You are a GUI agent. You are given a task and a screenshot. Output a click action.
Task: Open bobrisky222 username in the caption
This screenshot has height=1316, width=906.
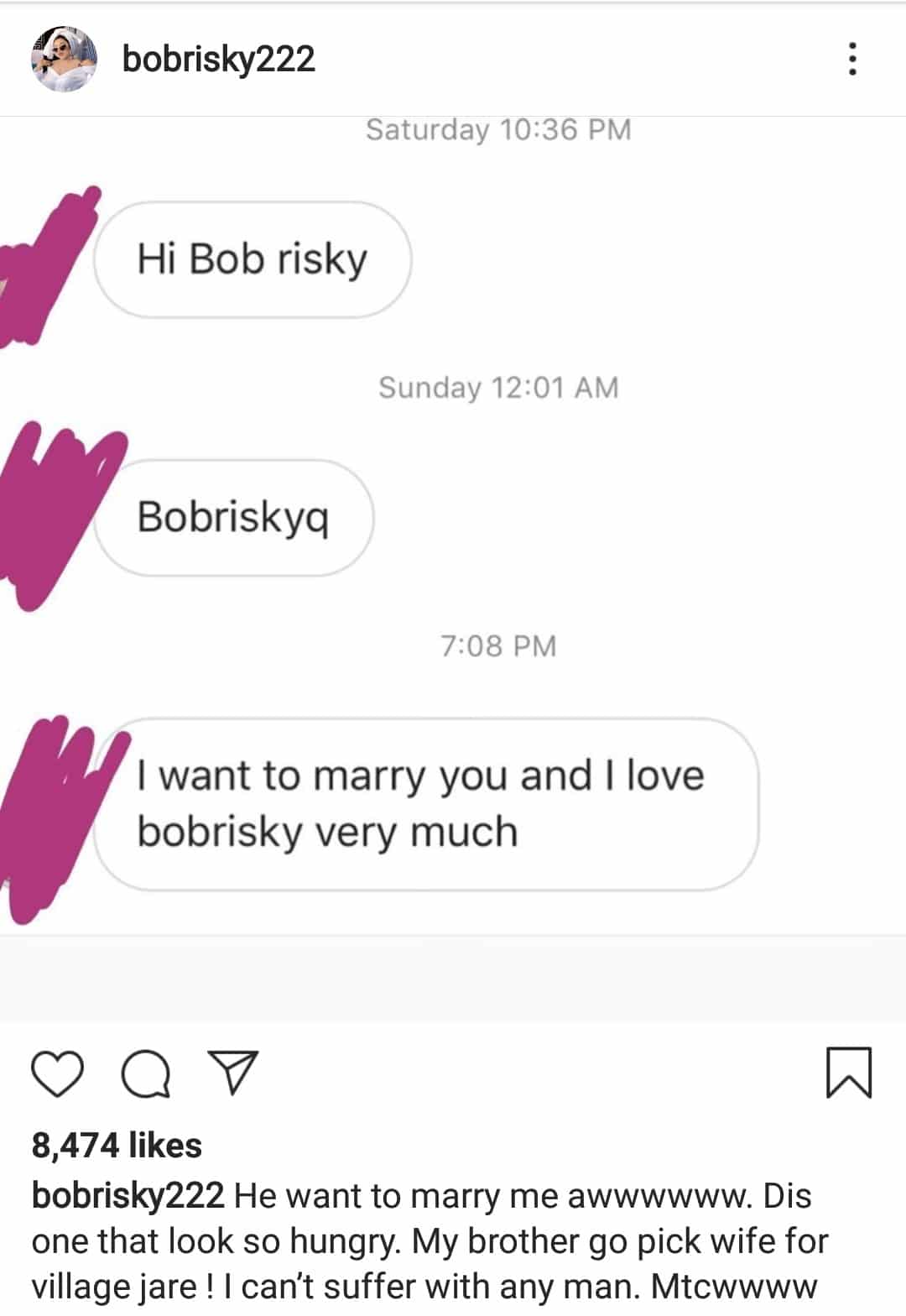click(x=128, y=1195)
